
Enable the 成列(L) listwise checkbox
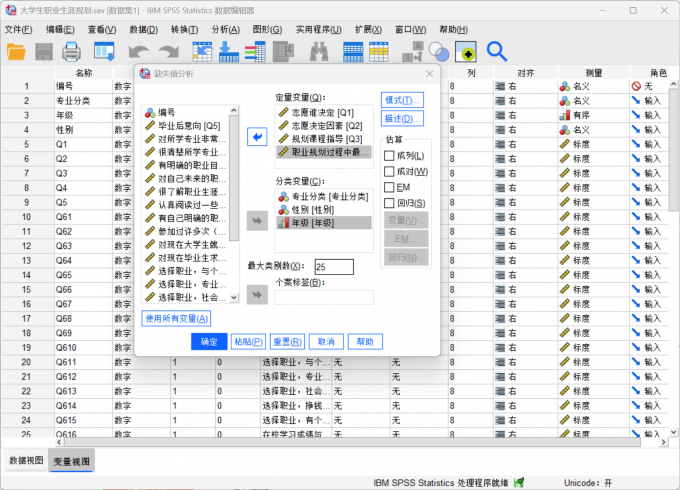(389, 156)
